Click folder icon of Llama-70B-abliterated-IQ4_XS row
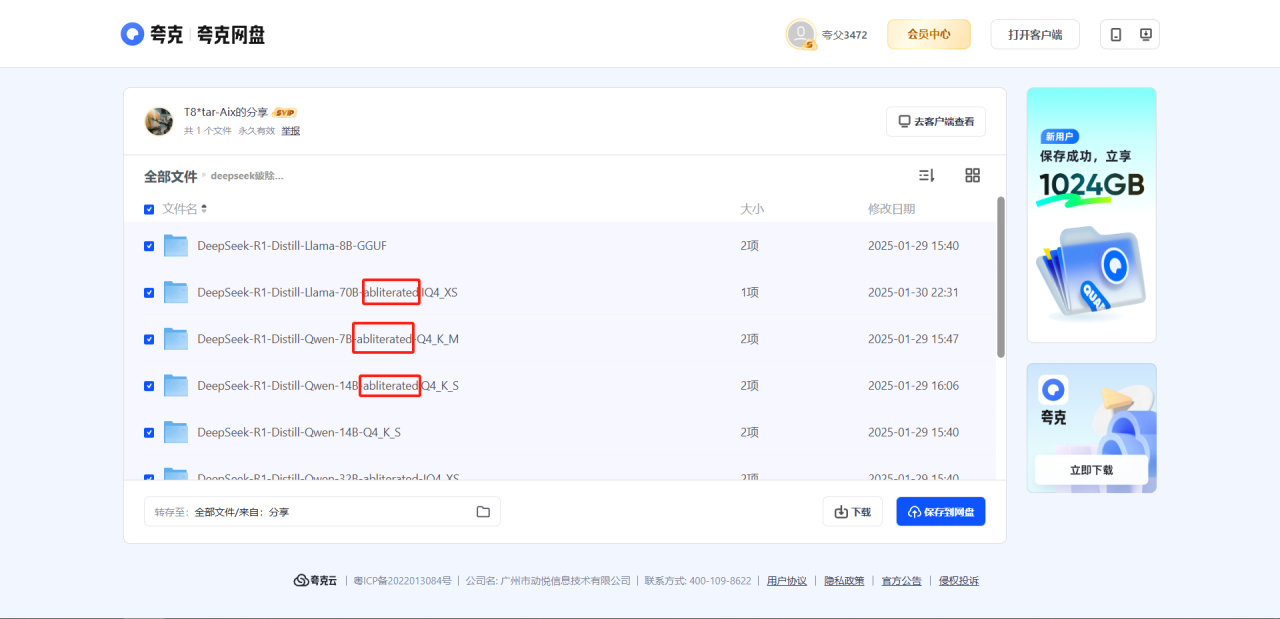The width and height of the screenshot is (1280, 619). pos(176,292)
